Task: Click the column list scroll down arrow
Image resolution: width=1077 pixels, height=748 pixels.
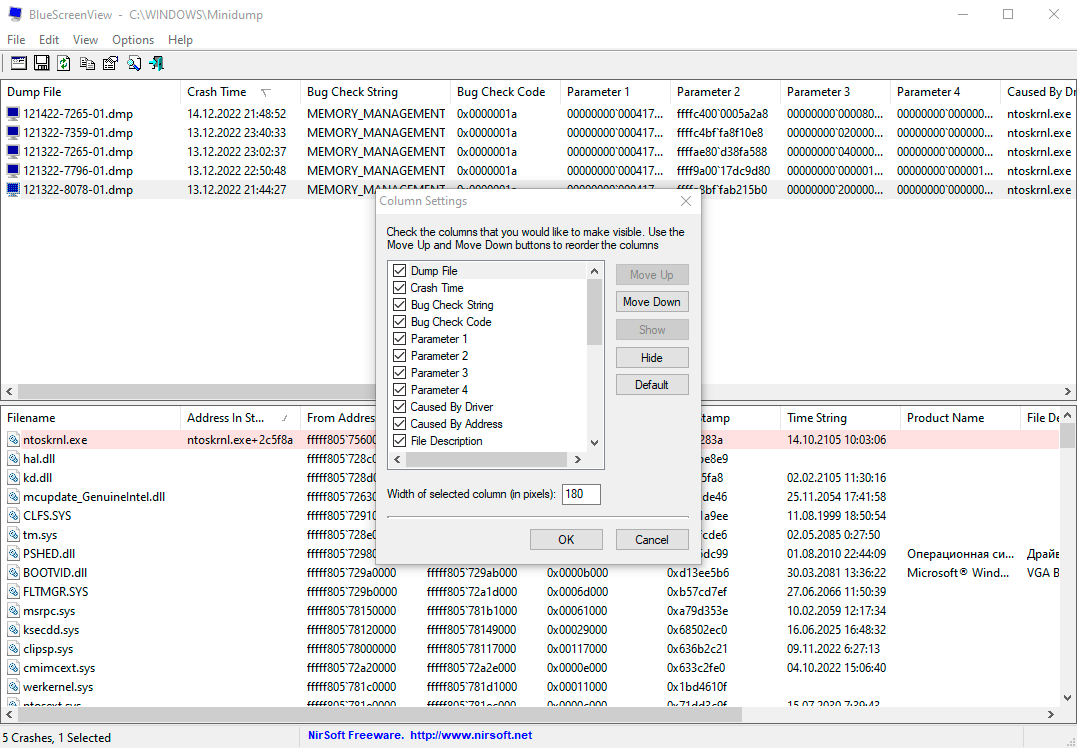Action: tap(595, 443)
